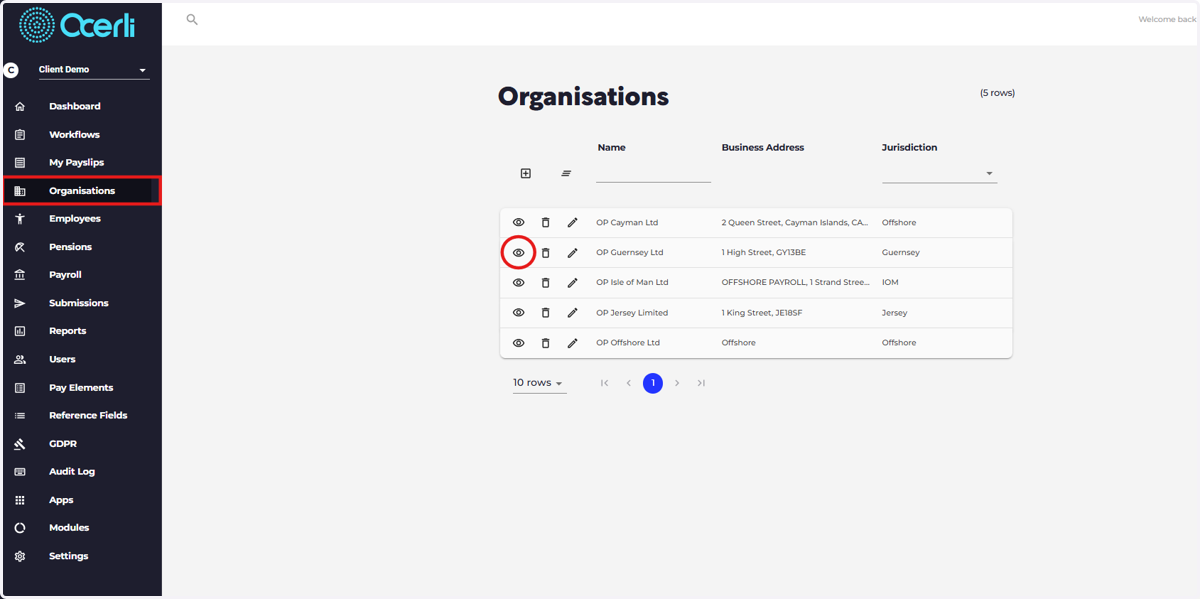Screen dimensions: 1200x599
Task: Open My Payslips page
Action: tap(76, 162)
